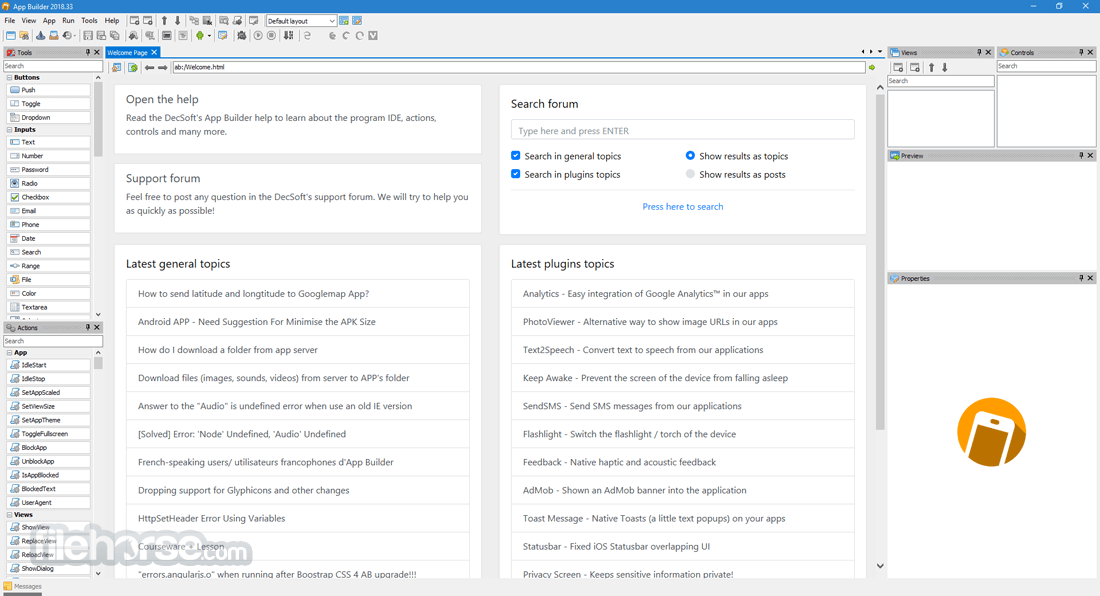The image size is (1100, 596).
Task: Open the Open the help card
Action: tap(298, 119)
